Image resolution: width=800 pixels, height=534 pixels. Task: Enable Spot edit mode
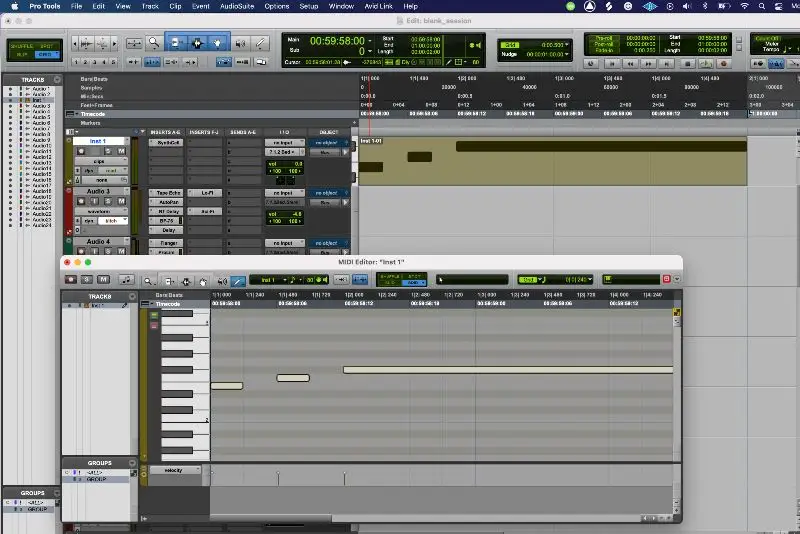(x=47, y=46)
